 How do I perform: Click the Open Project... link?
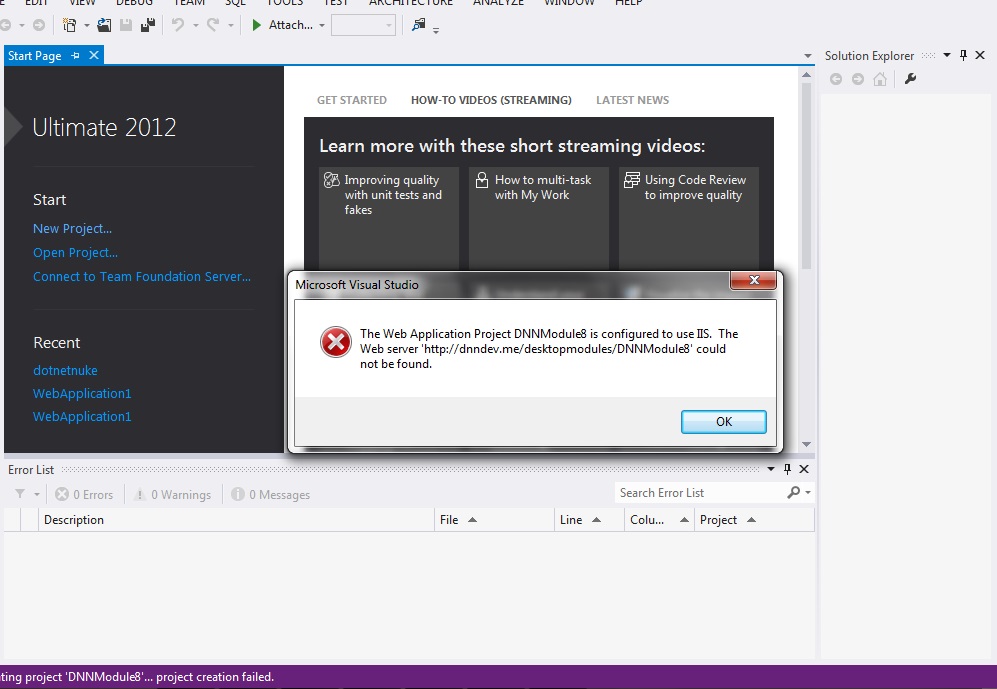(x=75, y=252)
